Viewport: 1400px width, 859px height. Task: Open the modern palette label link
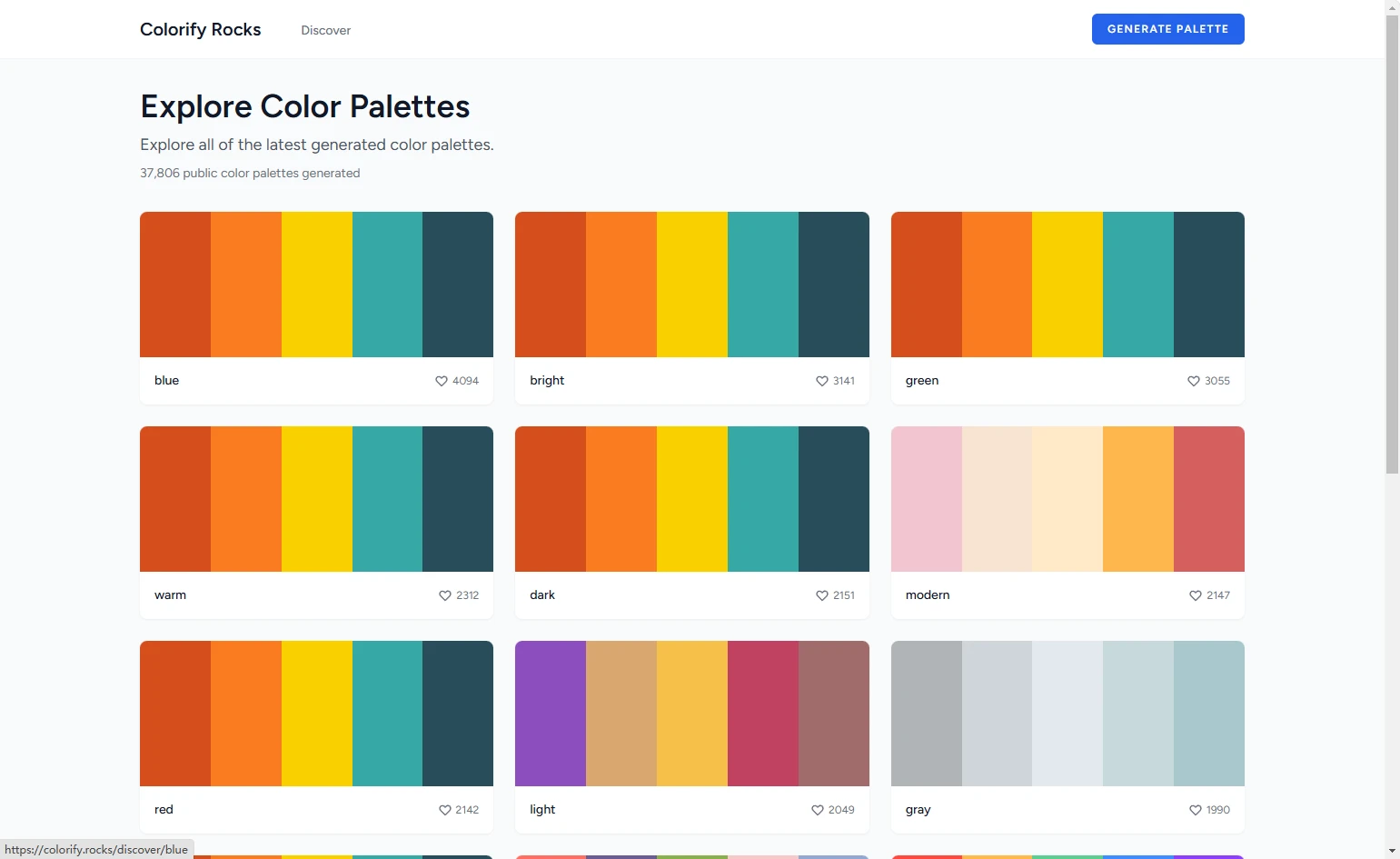tap(927, 595)
